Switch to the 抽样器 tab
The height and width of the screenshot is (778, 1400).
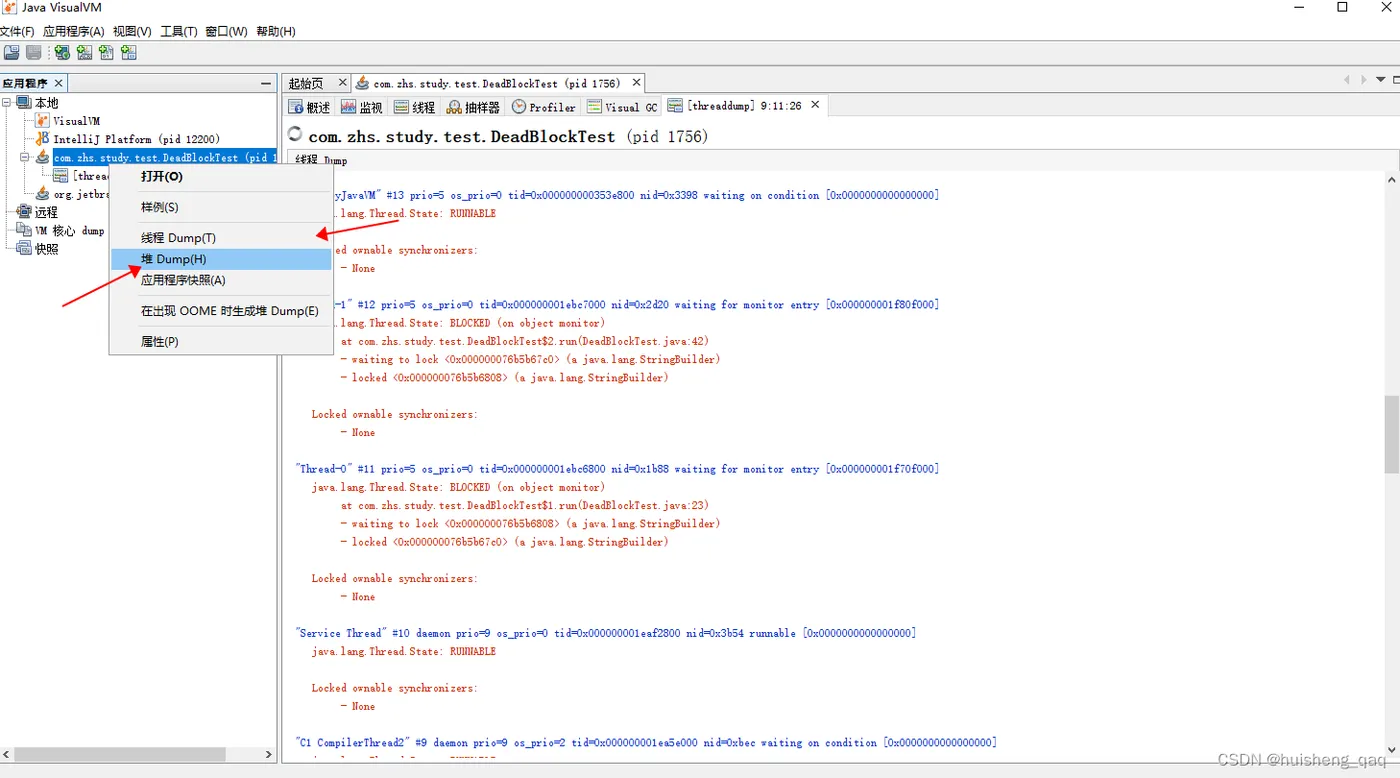click(x=474, y=107)
